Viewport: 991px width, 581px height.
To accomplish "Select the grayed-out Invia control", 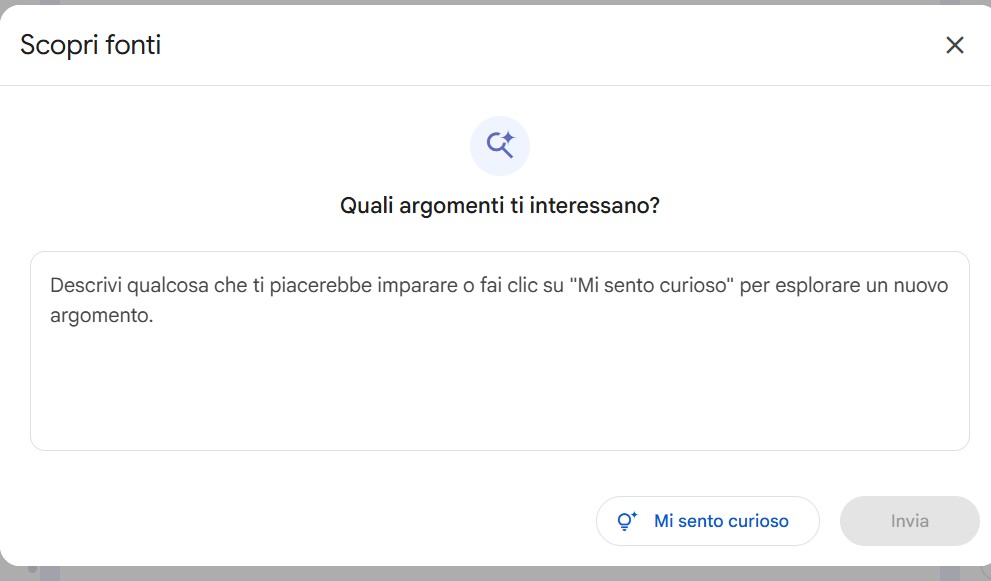I will pos(909,520).
